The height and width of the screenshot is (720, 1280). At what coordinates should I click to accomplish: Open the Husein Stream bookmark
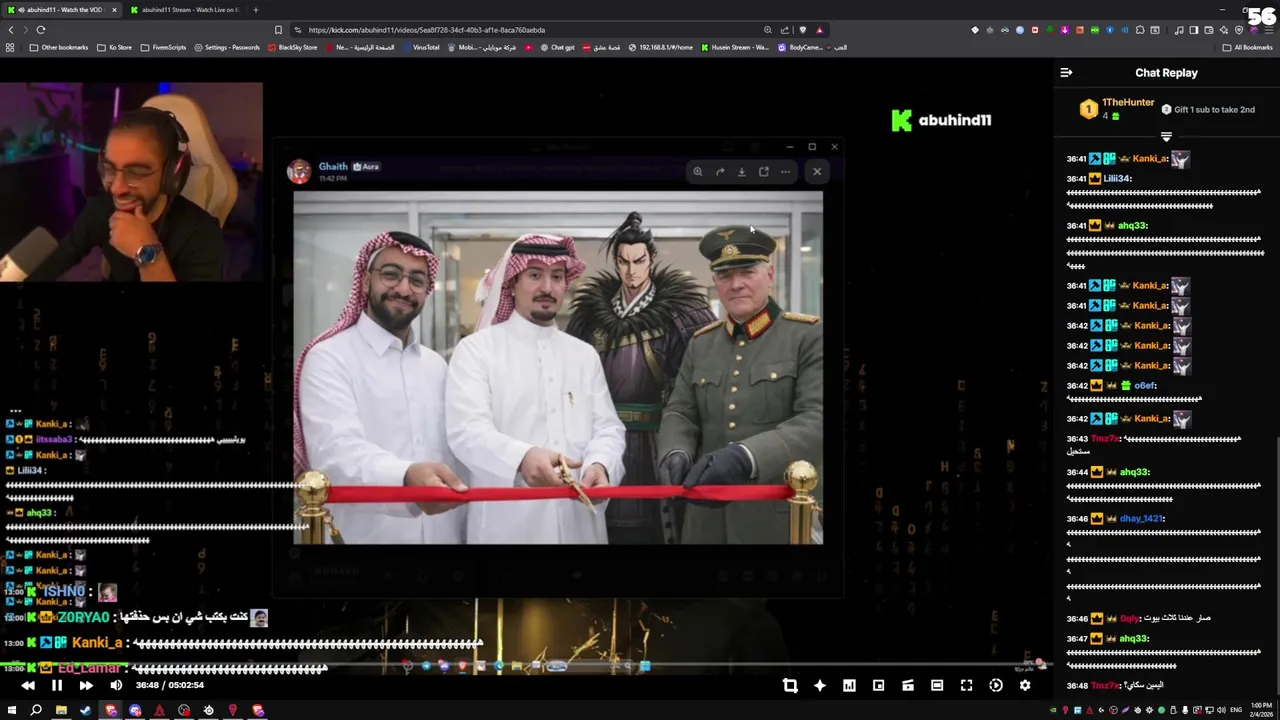pyautogui.click(x=735, y=47)
